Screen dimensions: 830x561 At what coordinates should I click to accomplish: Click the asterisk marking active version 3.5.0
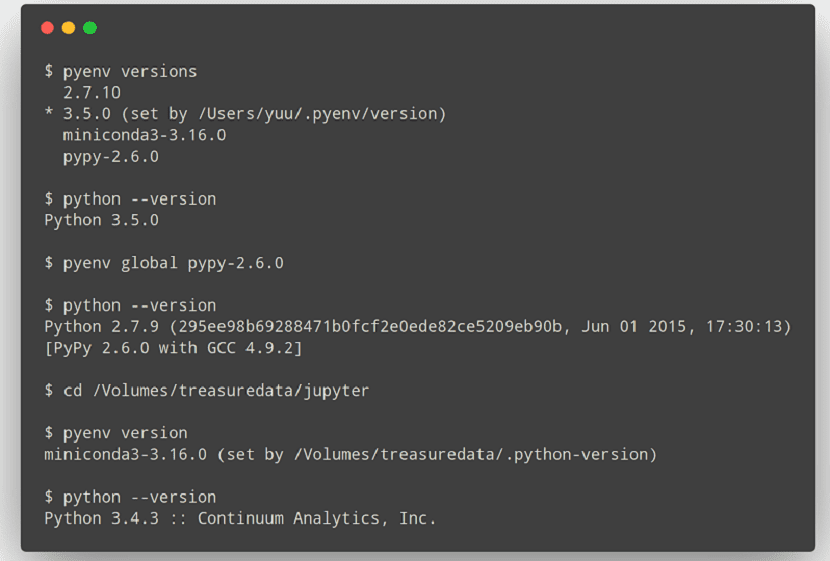click(48, 115)
